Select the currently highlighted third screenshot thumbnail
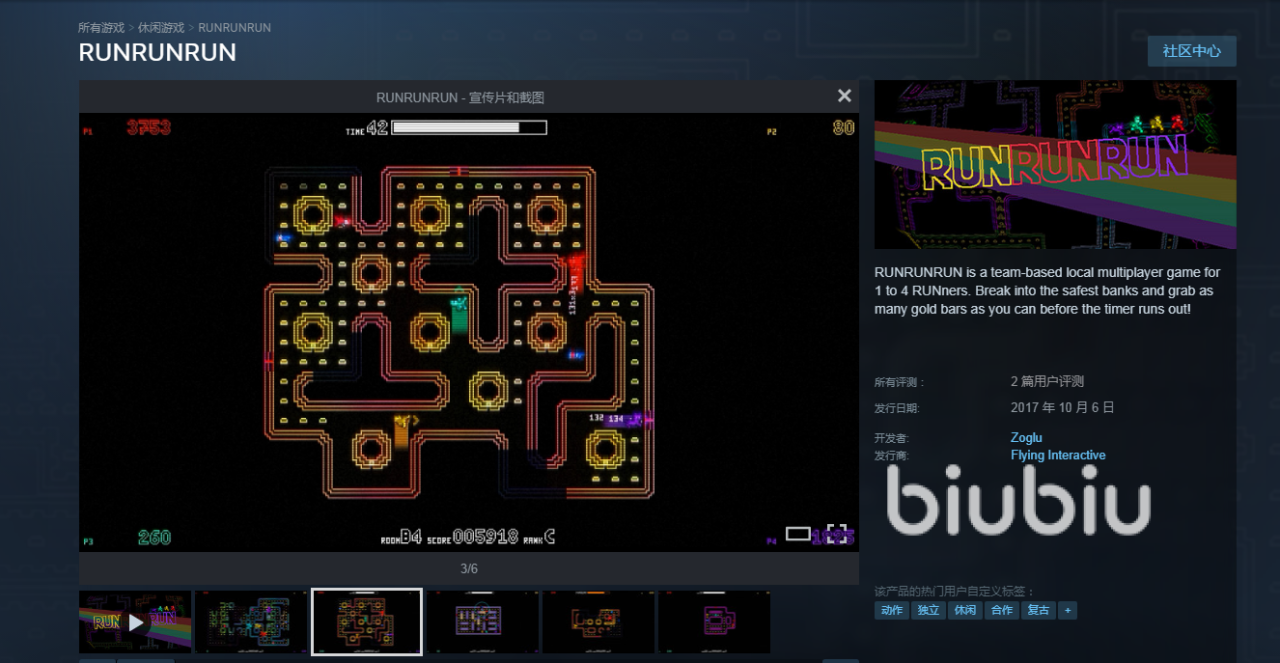Screen dimensions: 1280x663 tap(367, 622)
